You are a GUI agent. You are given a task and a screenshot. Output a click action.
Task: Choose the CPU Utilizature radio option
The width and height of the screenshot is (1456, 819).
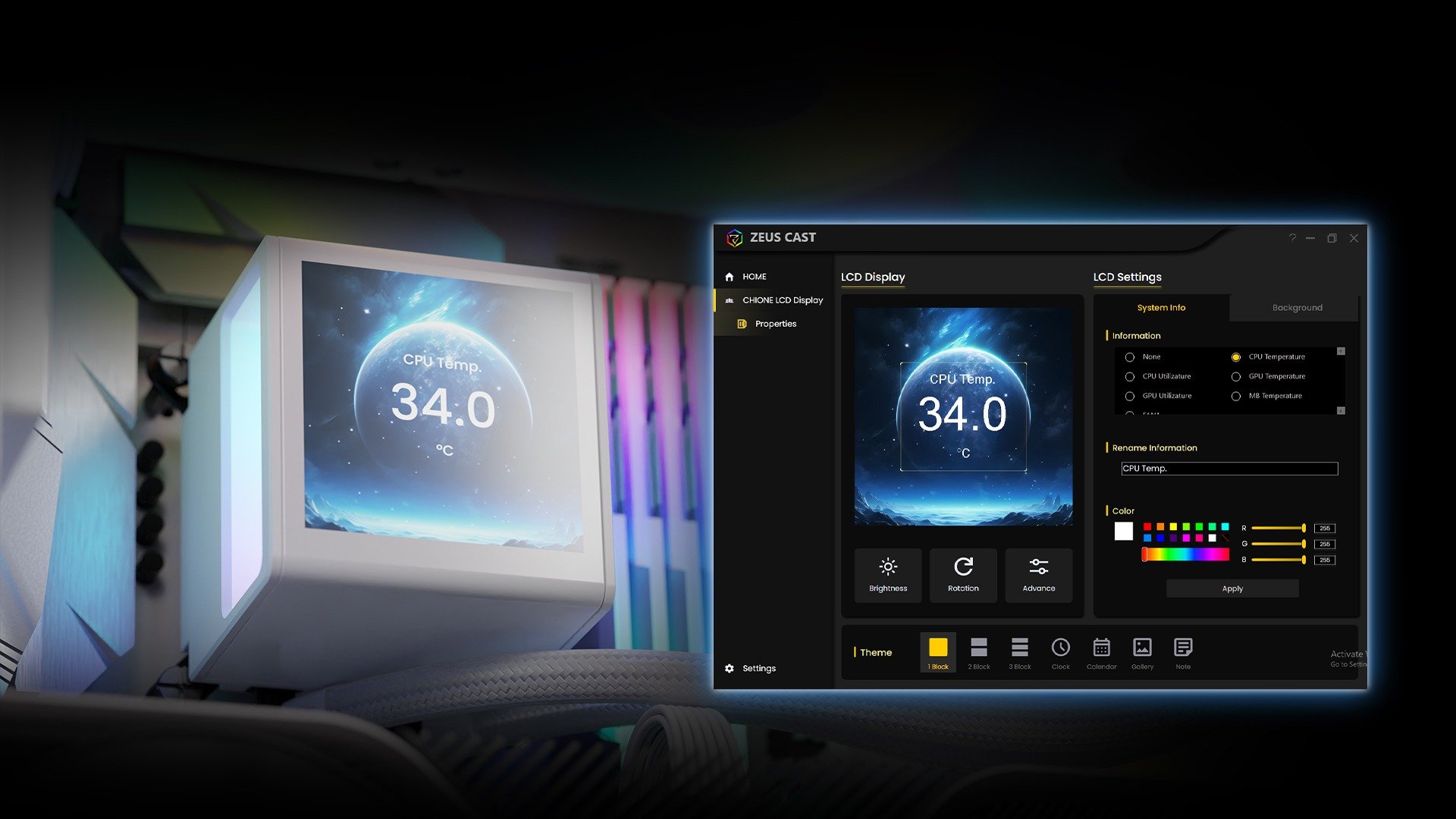[1130, 377]
